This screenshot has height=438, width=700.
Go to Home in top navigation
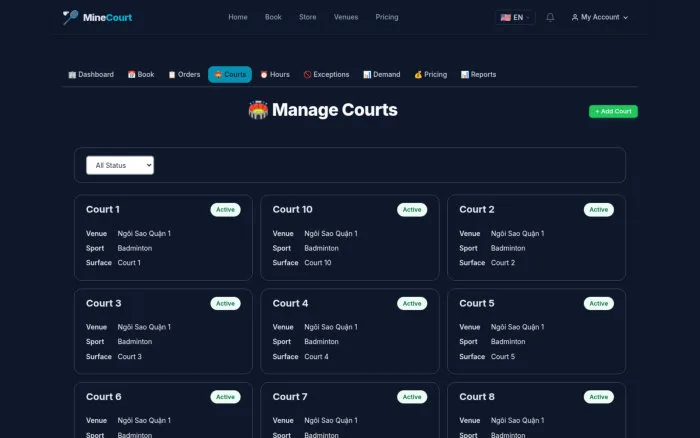pos(238,17)
